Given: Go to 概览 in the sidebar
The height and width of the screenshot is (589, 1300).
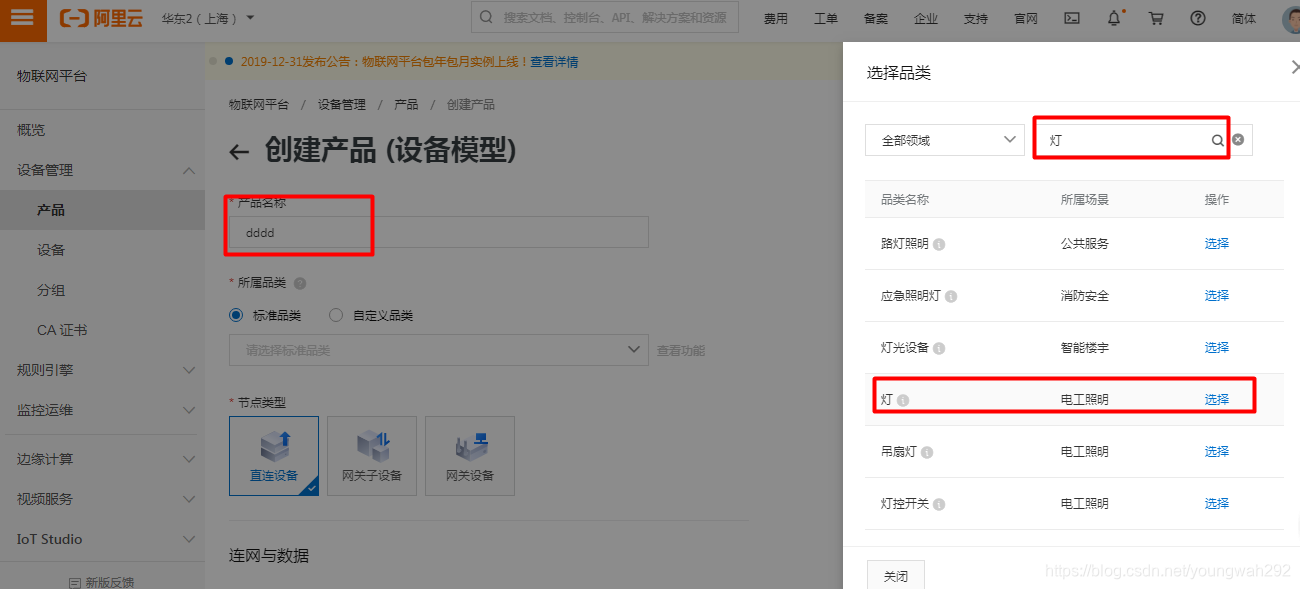Looking at the screenshot, I should 31,130.
